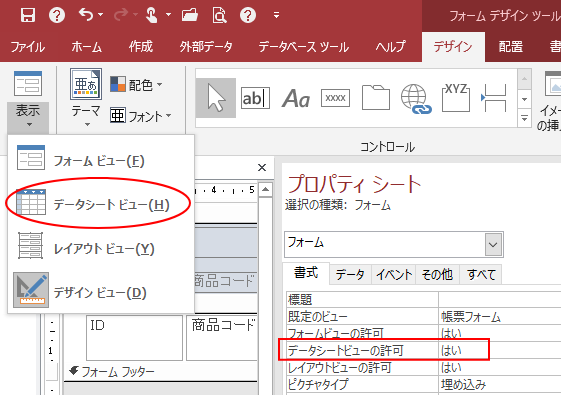Open the ファイル tab

(x=28, y=47)
